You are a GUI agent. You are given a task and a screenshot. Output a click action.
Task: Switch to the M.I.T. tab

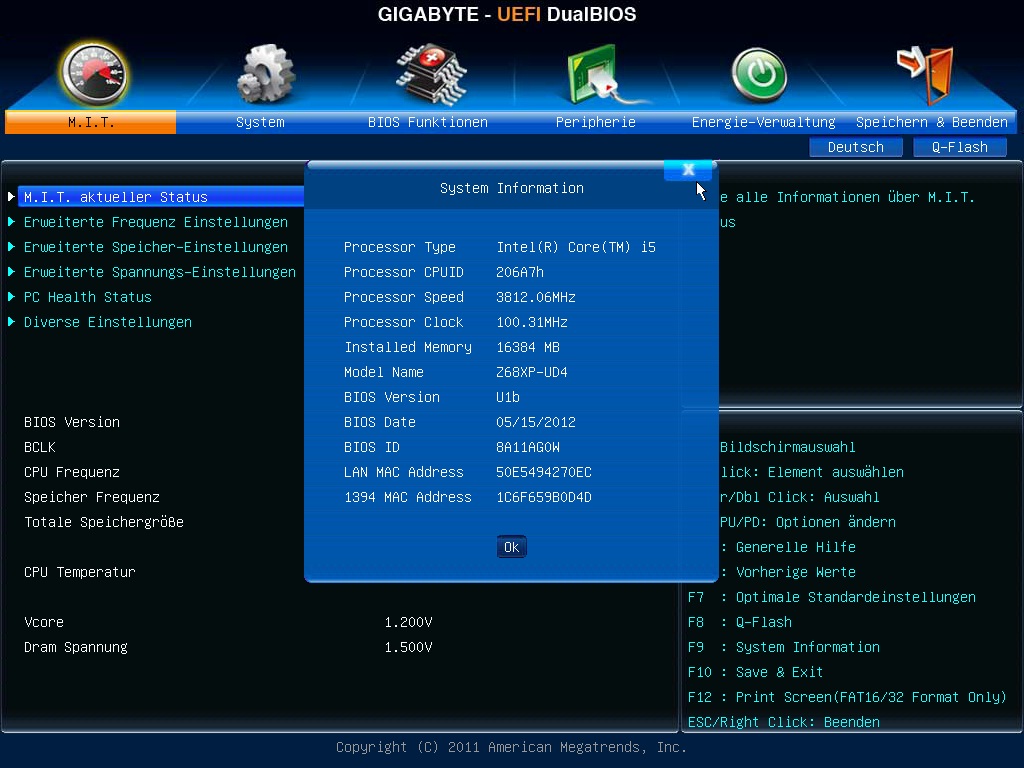click(91, 122)
